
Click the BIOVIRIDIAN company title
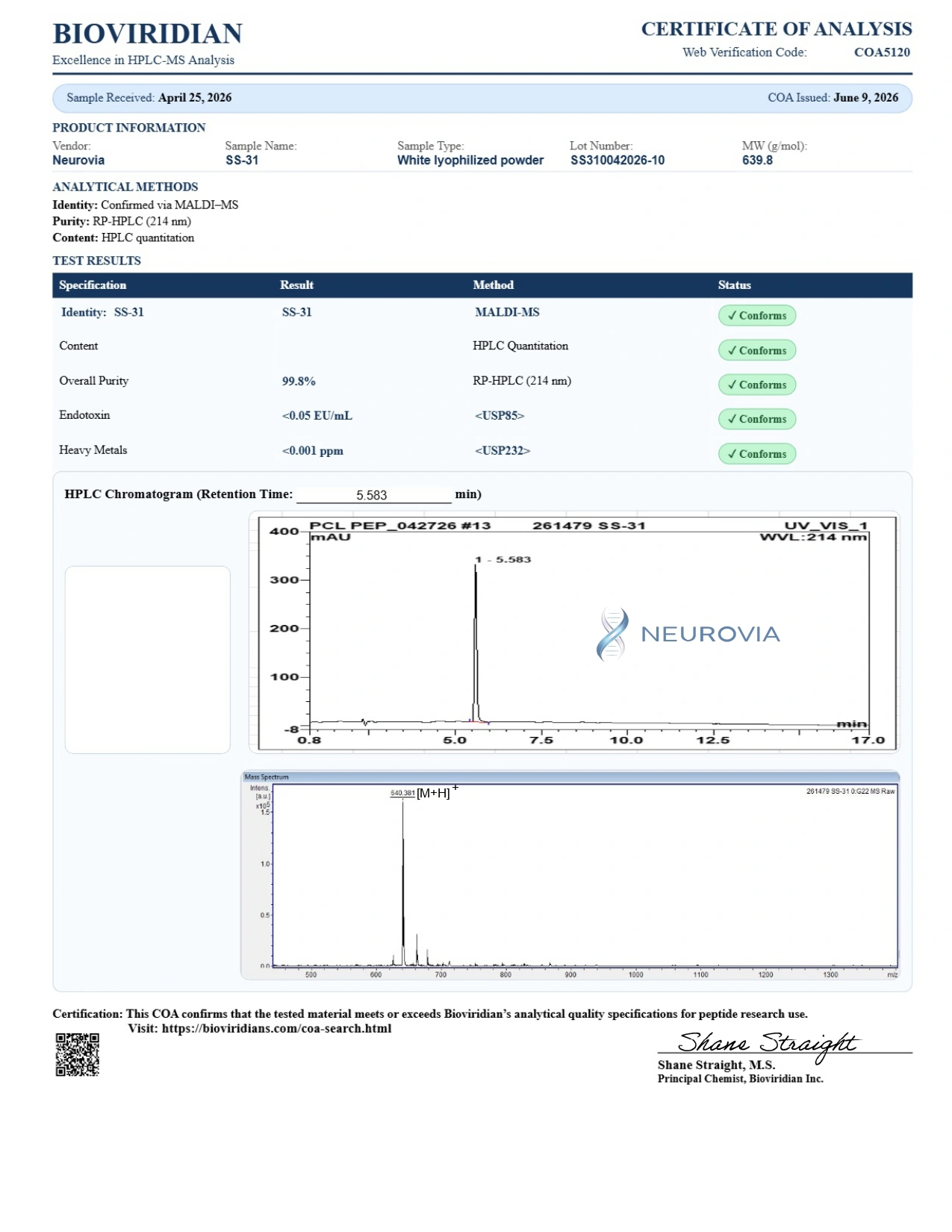(147, 34)
